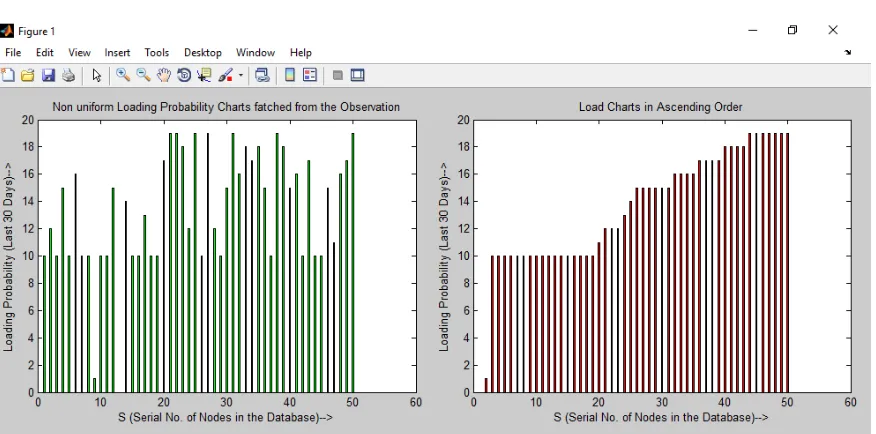Click the shortest red bar at node 2
876x434 pixels.
point(486,385)
